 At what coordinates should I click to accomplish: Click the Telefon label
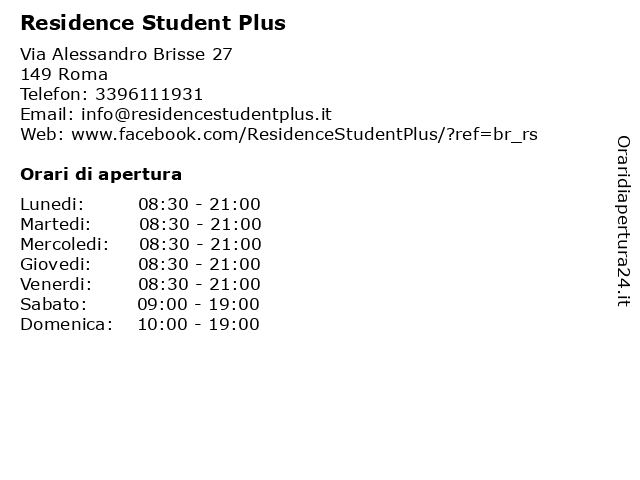click(x=54, y=94)
